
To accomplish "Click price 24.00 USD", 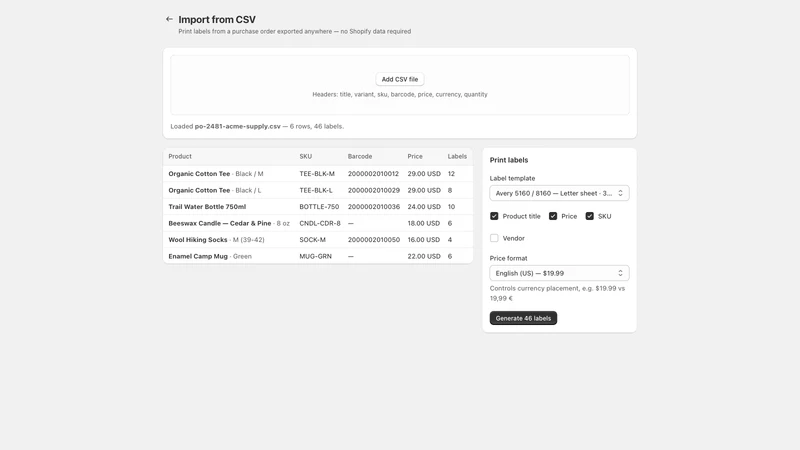I will point(424,207).
